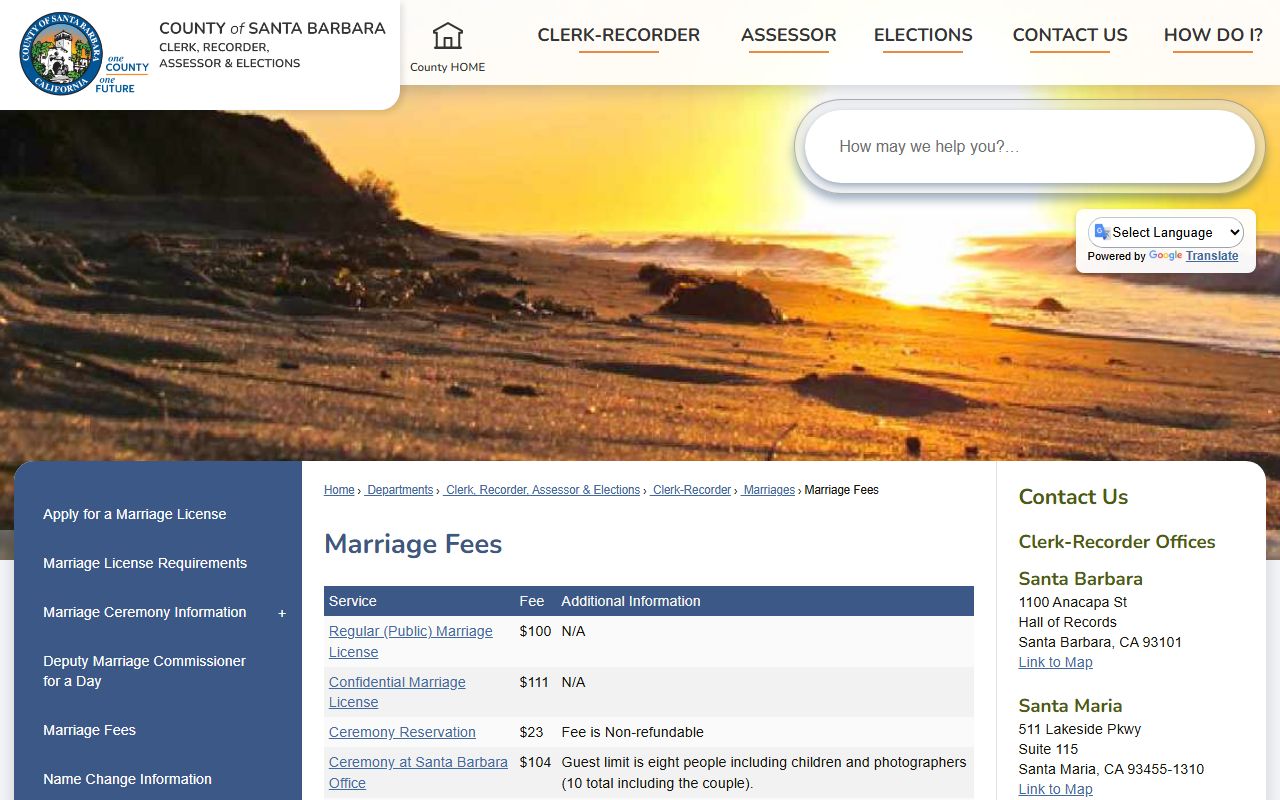This screenshot has height=800, width=1280.
Task: Click the Marriage Fees page heading
Action: 413,544
